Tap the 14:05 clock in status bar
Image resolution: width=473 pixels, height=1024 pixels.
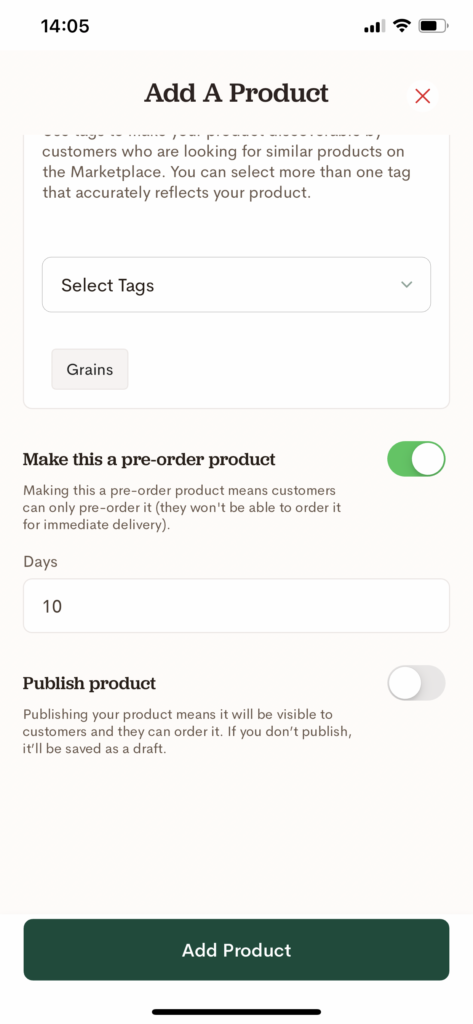click(x=65, y=26)
